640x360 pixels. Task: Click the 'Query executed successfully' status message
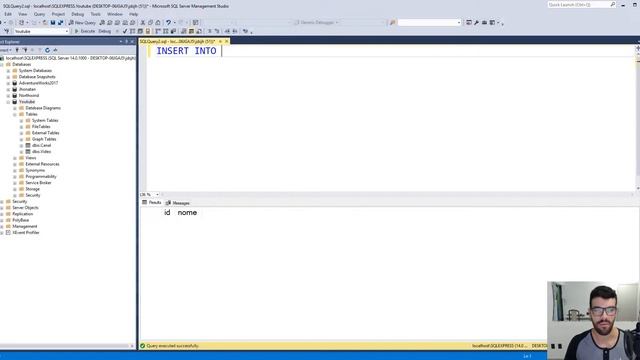tap(172, 346)
